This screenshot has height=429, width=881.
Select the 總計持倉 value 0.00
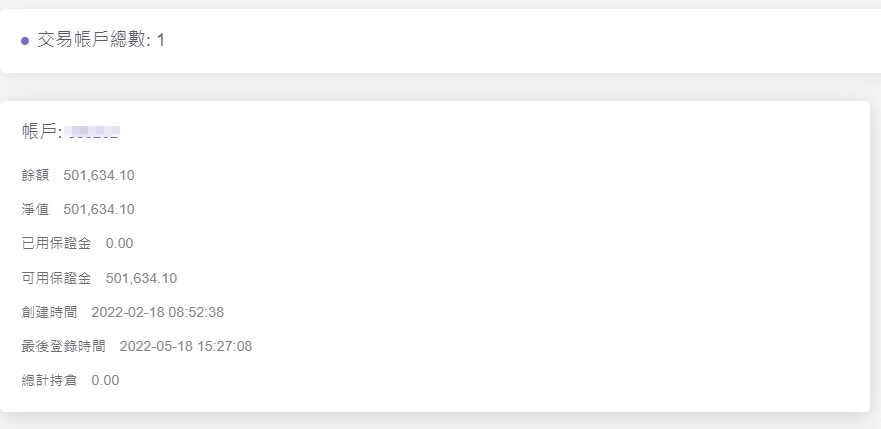[105, 380]
